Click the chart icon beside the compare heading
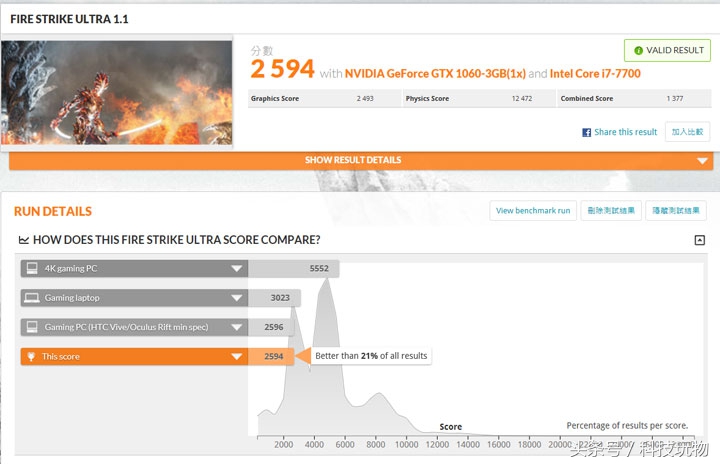 coord(24,240)
